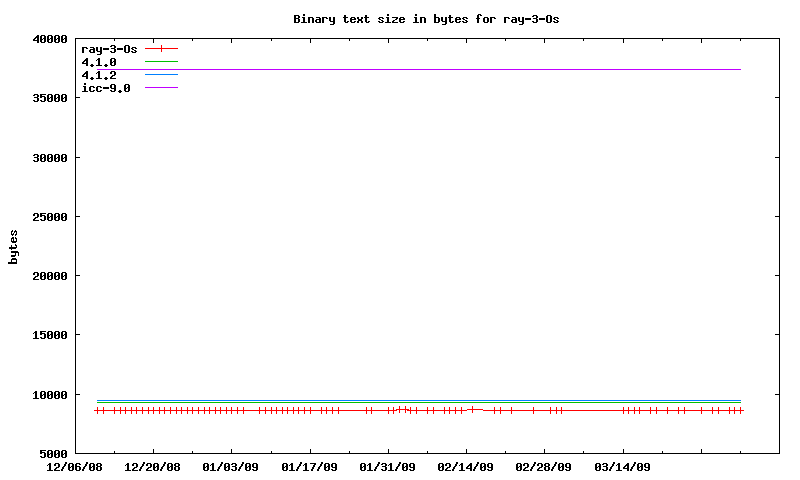Screen dimensions: 800x480
Task: Click the horizontal line just below 40000 bytes
Action: (x=420, y=69)
